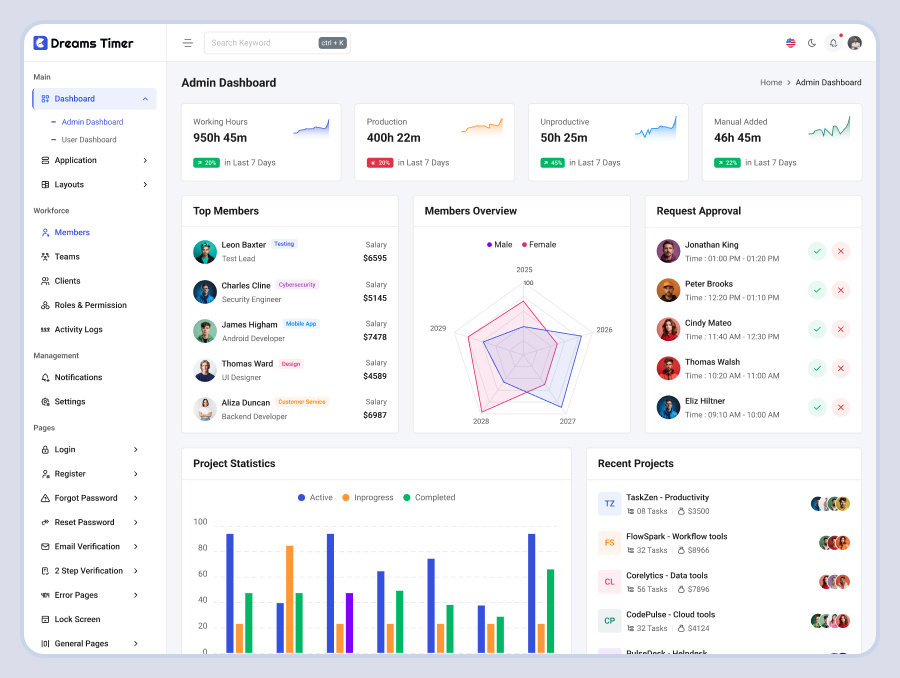Click the CL Corelytics project icon
This screenshot has height=678, width=900.
pos(610,582)
